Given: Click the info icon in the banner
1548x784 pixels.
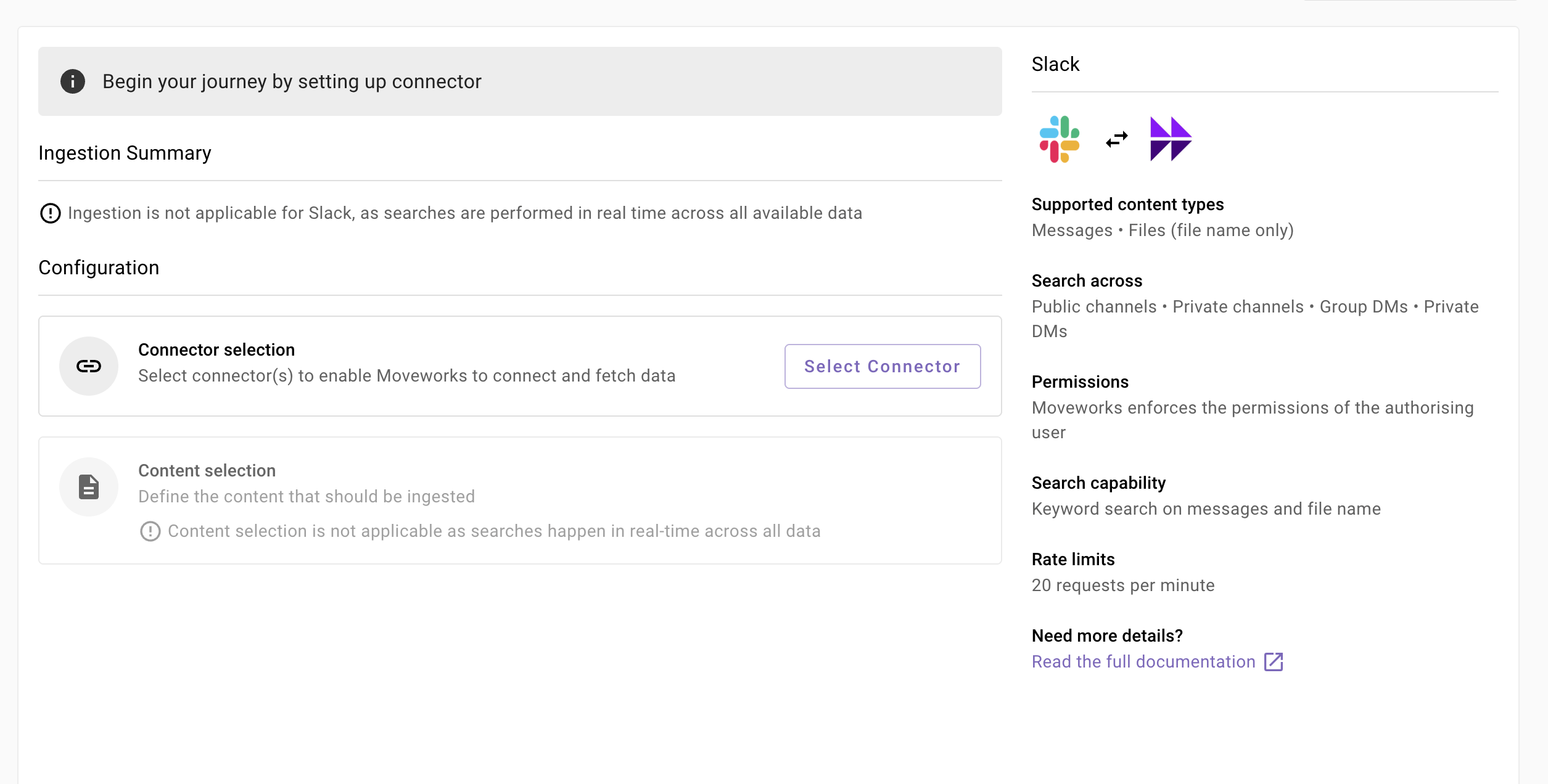Looking at the screenshot, I should (x=73, y=81).
